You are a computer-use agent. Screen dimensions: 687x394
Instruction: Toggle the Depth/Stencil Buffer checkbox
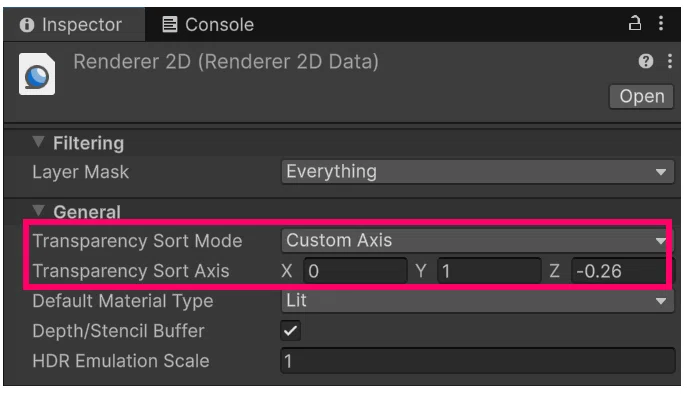pyautogui.click(x=290, y=331)
